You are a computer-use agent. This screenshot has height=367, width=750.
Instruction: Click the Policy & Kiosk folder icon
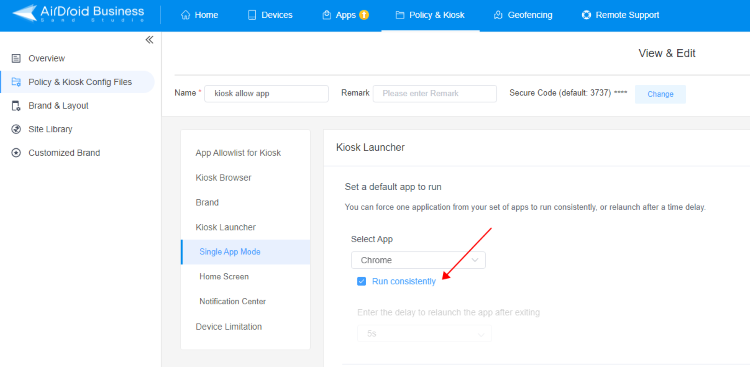point(400,15)
